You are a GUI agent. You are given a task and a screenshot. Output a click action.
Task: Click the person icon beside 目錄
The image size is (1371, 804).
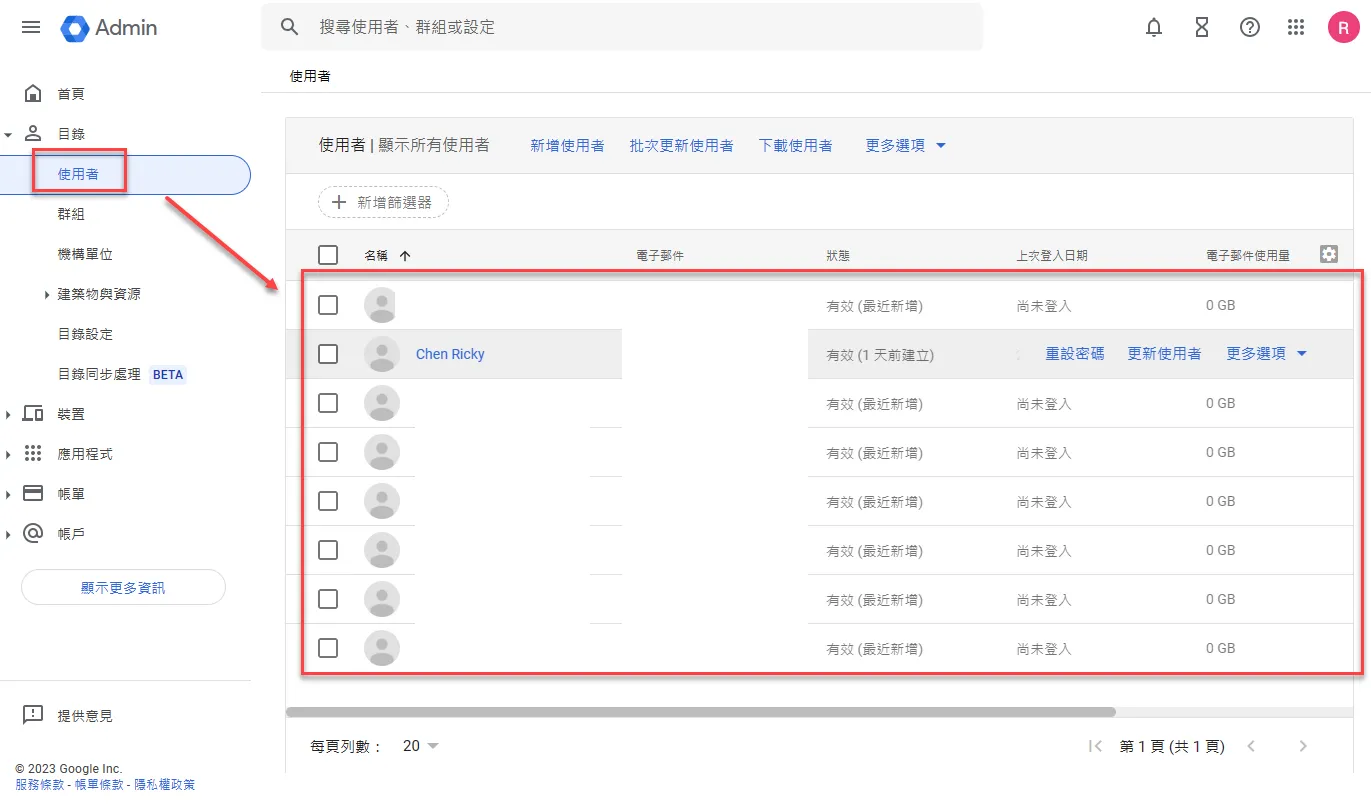click(33, 133)
